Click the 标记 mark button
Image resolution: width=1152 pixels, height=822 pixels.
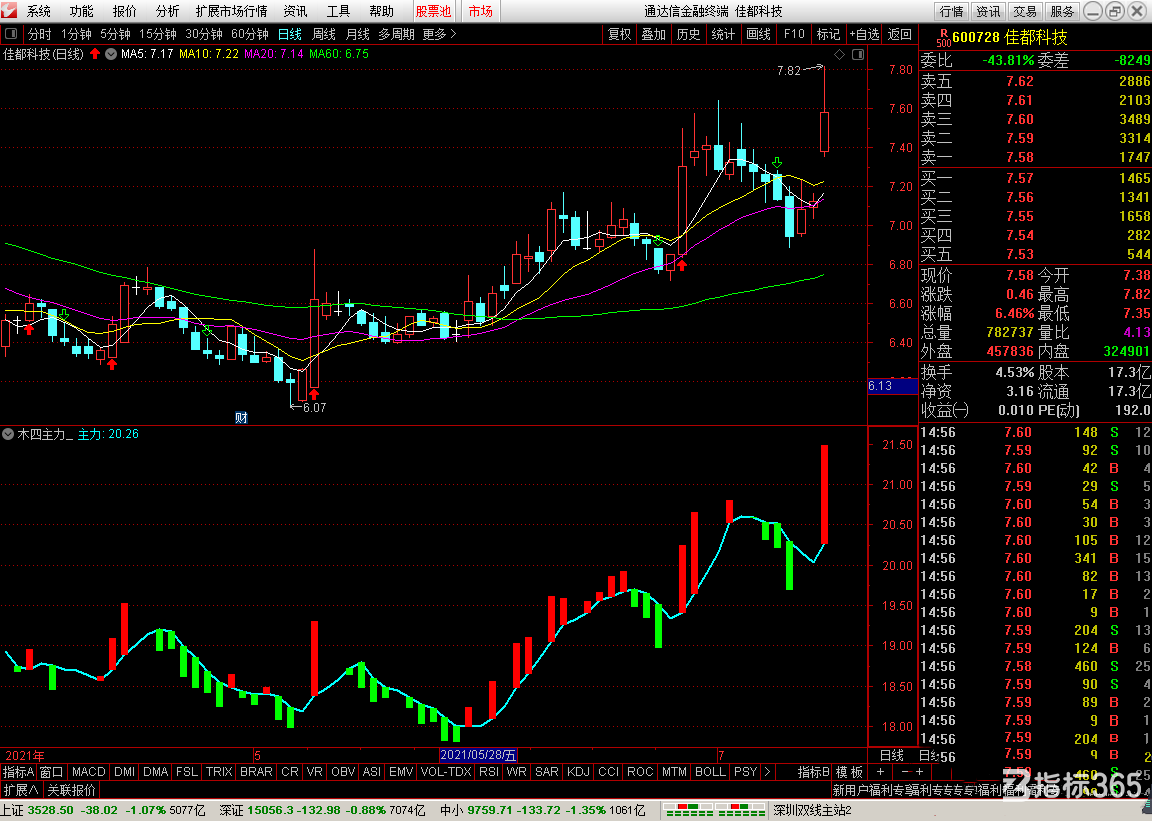pyautogui.click(x=828, y=35)
